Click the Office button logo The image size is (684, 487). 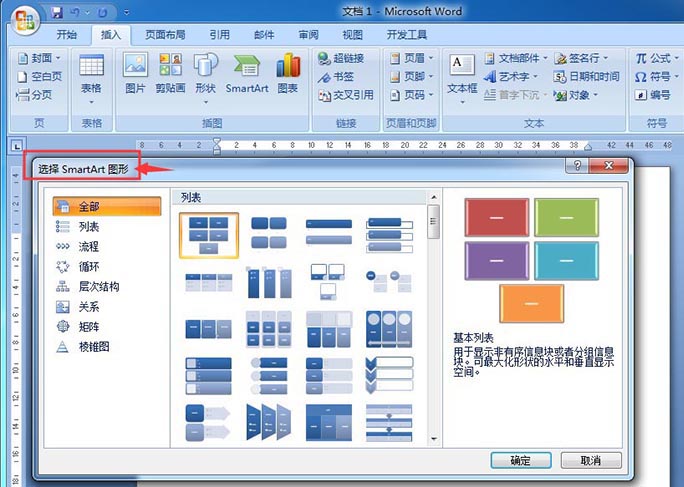point(24,20)
